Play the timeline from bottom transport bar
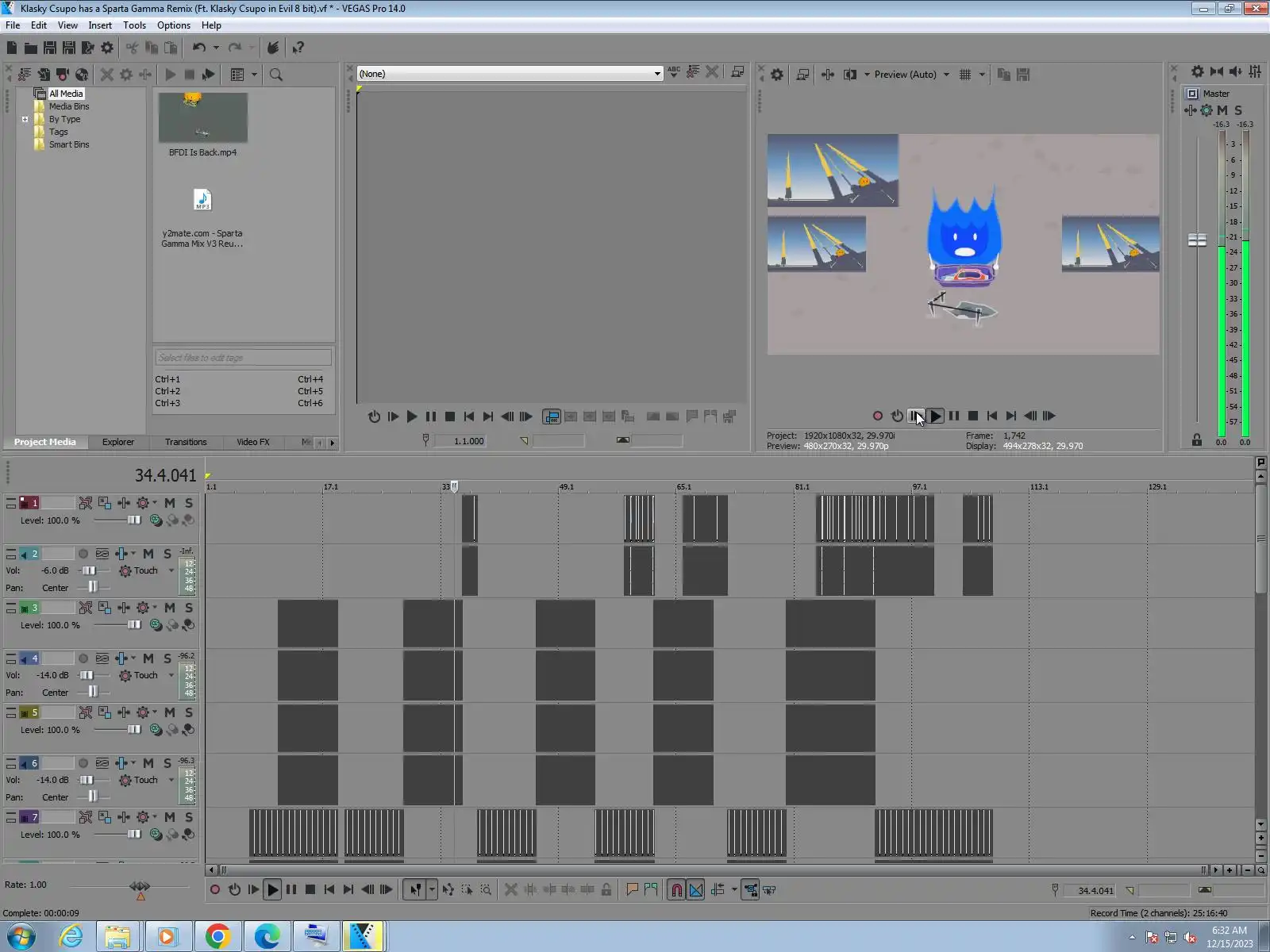This screenshot has width=1270, height=952. tap(272, 890)
